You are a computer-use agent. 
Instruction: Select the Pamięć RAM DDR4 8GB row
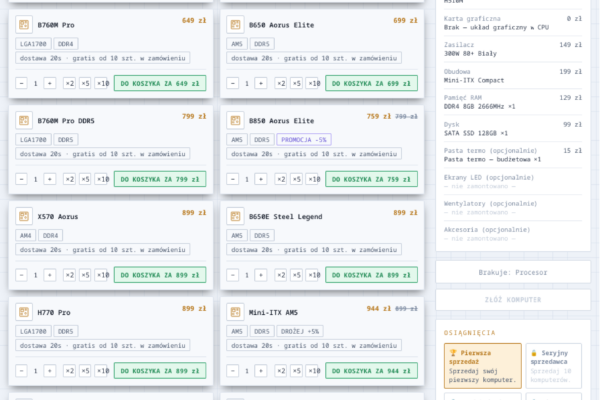pyautogui.click(x=513, y=102)
